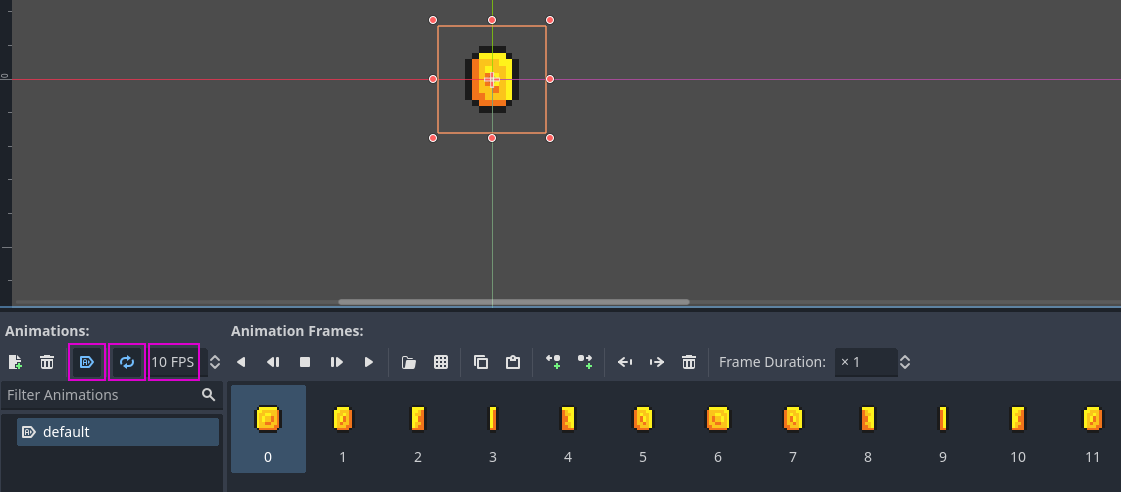The height and width of the screenshot is (492, 1121).
Task: Click the FPS stepper arrows
Action: tap(214, 362)
